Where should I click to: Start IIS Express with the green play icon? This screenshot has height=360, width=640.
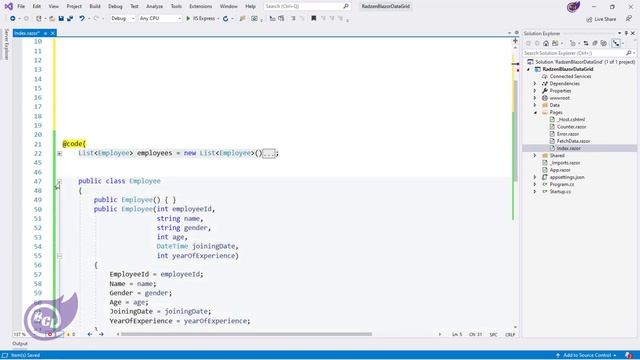point(188,18)
